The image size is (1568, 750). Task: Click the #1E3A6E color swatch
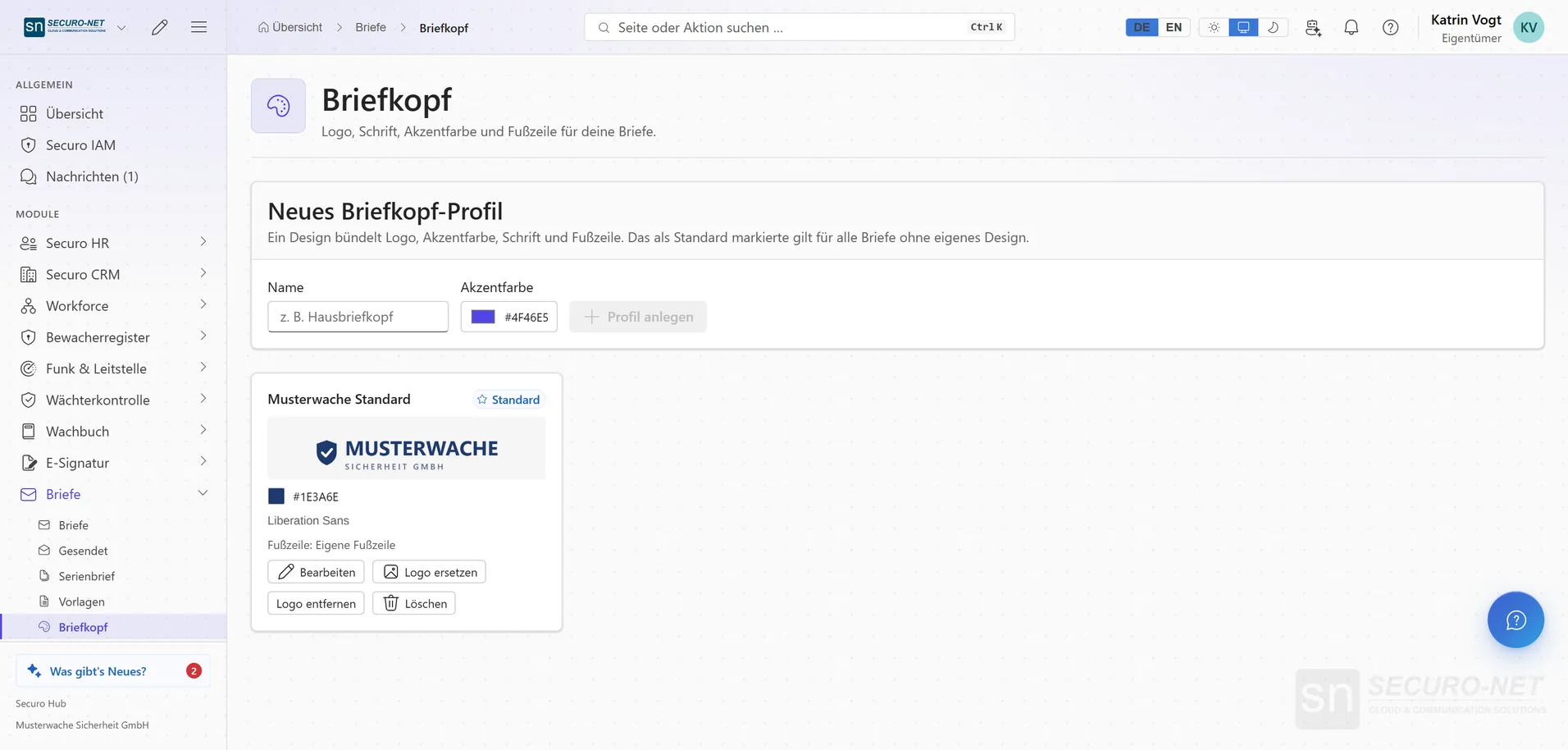coord(276,496)
